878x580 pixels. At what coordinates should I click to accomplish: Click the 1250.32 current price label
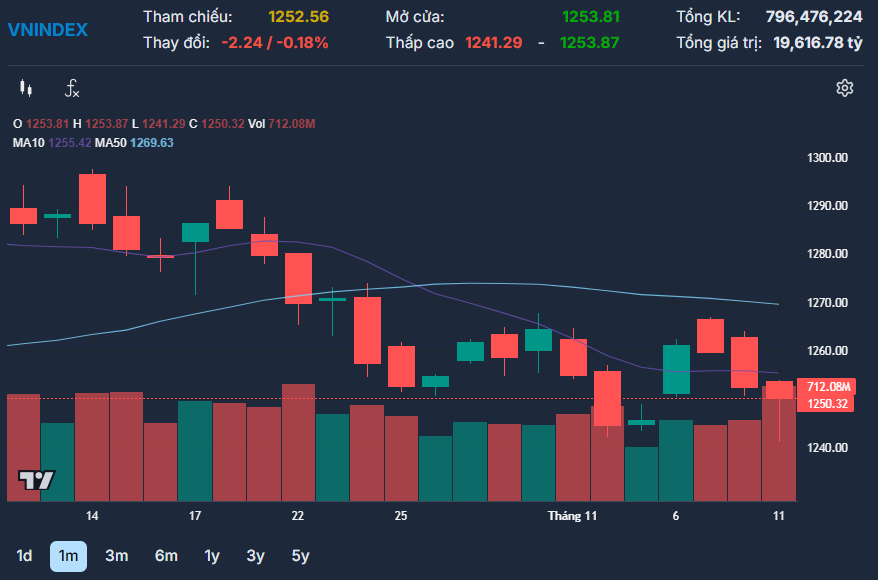pyautogui.click(x=826, y=404)
